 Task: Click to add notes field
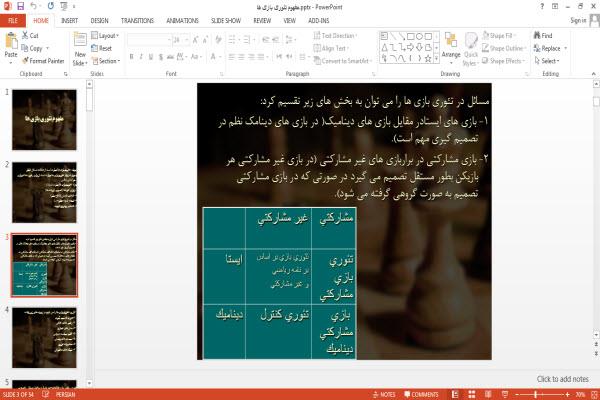pyautogui.click(x=562, y=379)
